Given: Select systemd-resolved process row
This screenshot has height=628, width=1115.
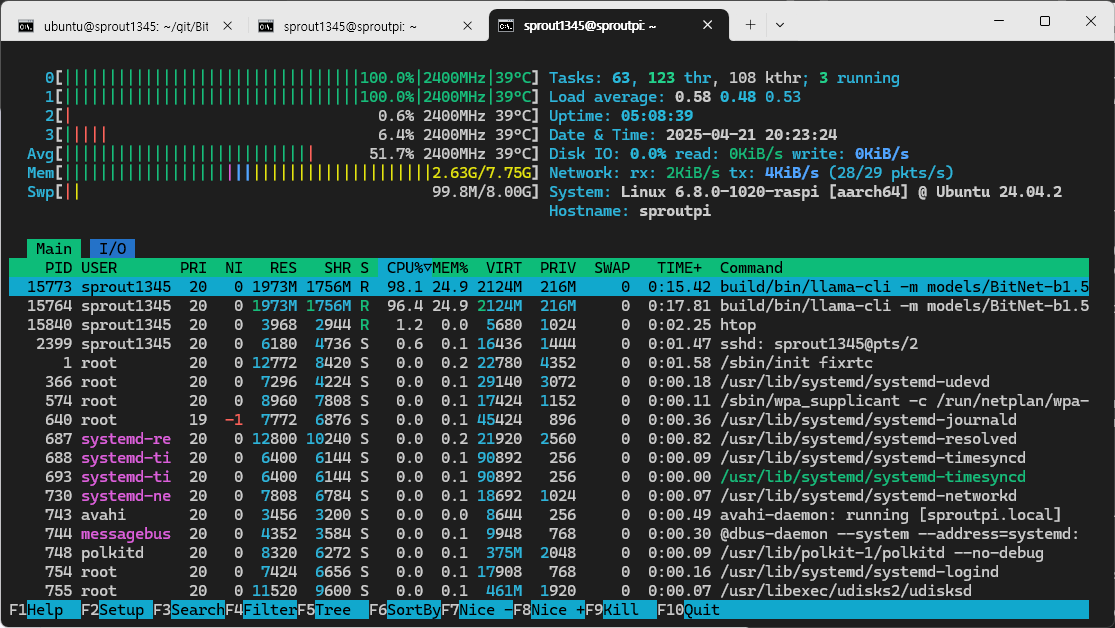Looking at the screenshot, I should click(549, 439).
